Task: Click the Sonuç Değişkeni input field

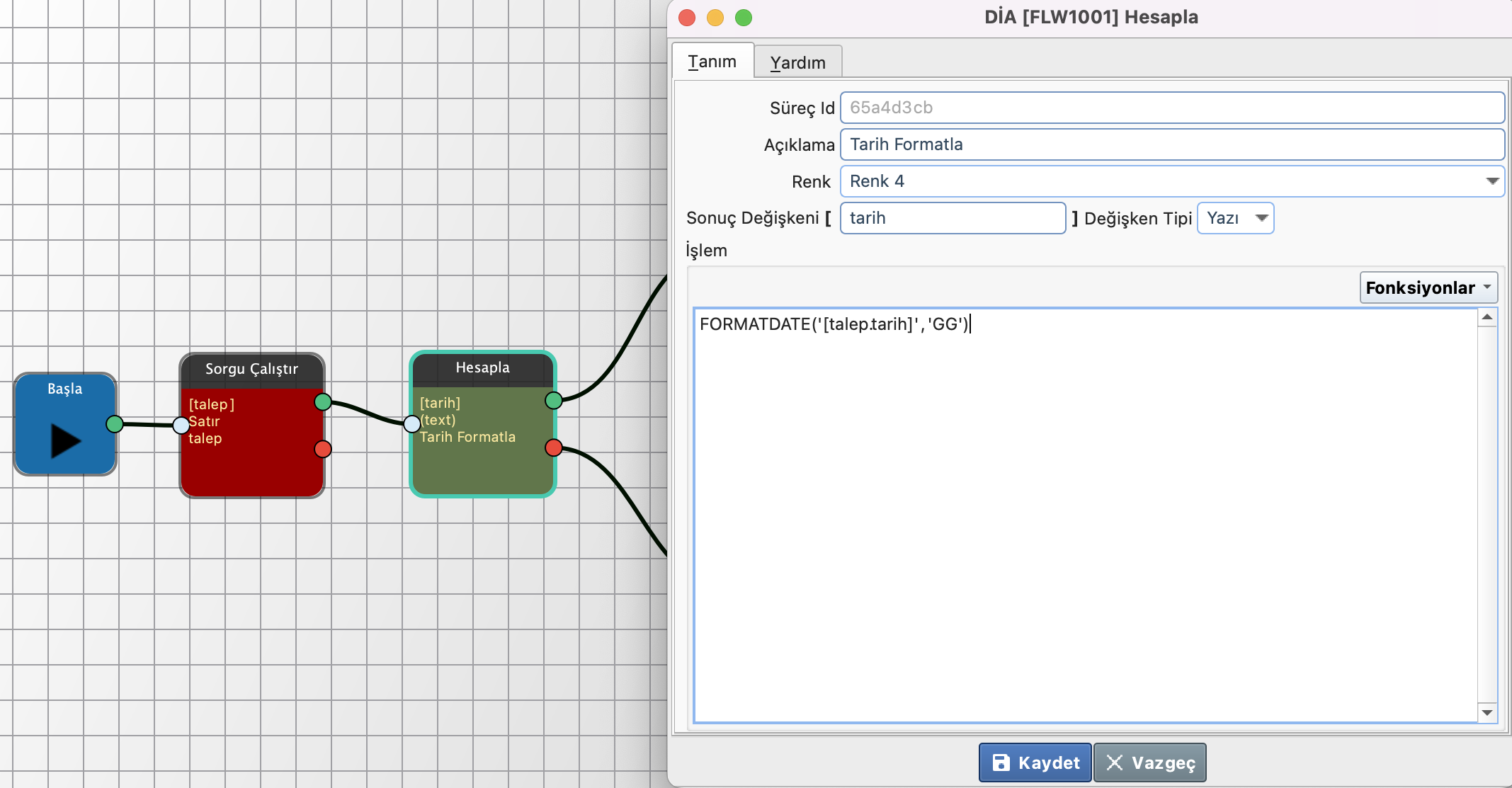Action: coord(952,218)
